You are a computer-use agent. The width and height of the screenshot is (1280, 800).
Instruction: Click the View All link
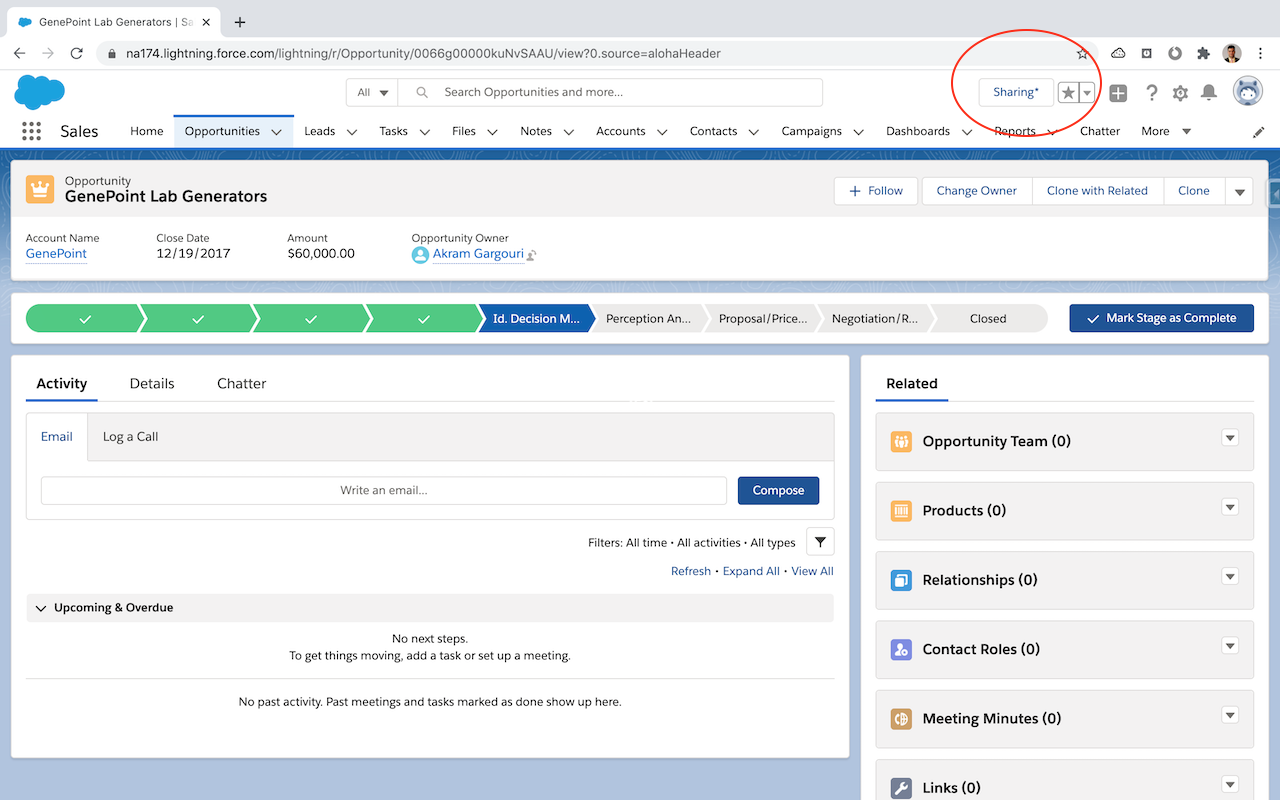812,571
